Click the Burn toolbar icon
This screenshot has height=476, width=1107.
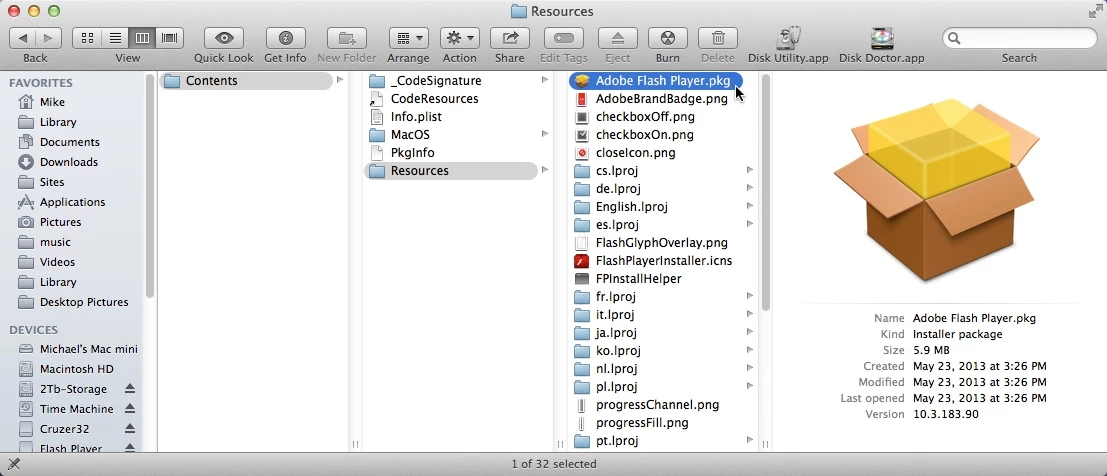(667, 38)
